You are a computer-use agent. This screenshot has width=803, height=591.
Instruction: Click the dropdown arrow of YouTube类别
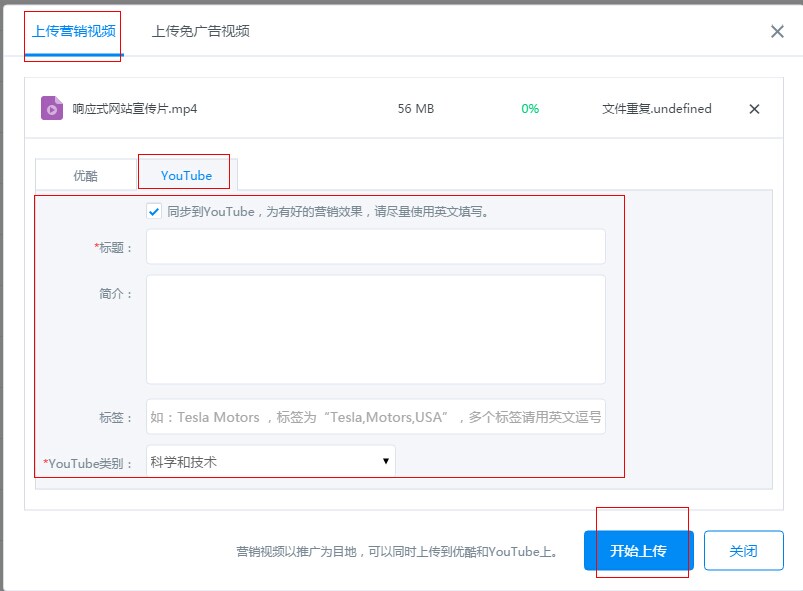(x=385, y=461)
